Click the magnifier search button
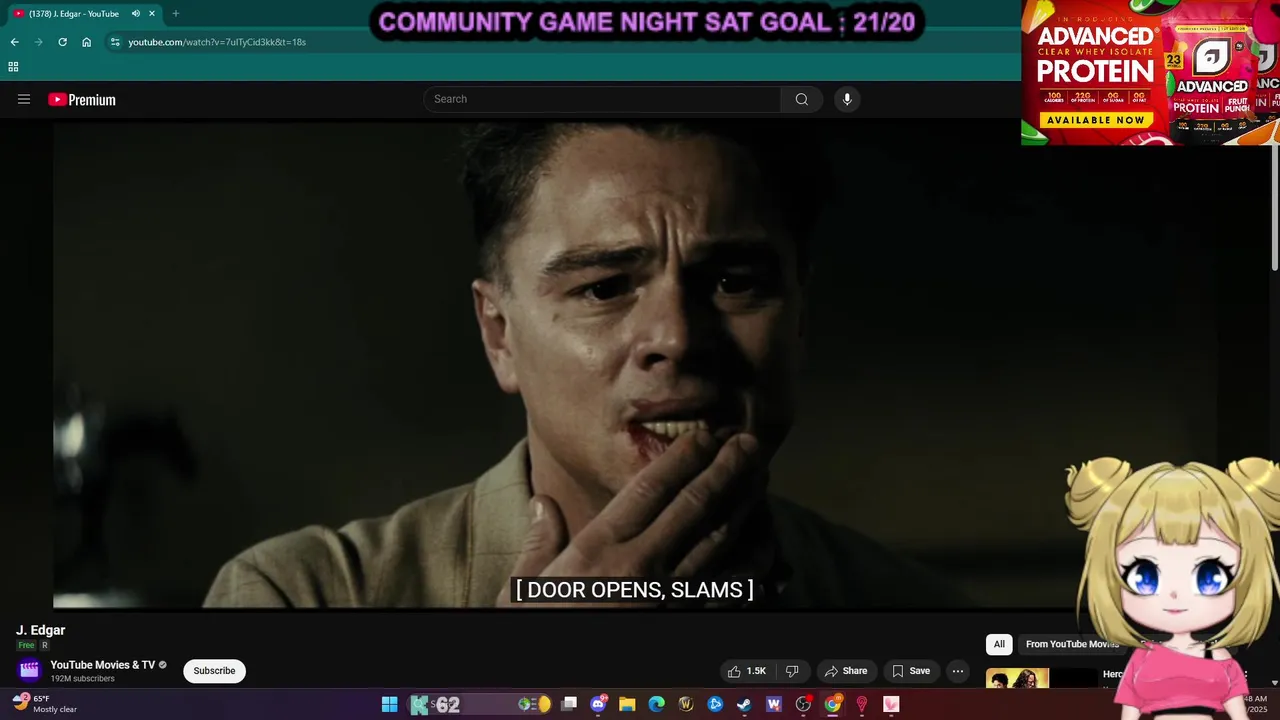 click(801, 99)
